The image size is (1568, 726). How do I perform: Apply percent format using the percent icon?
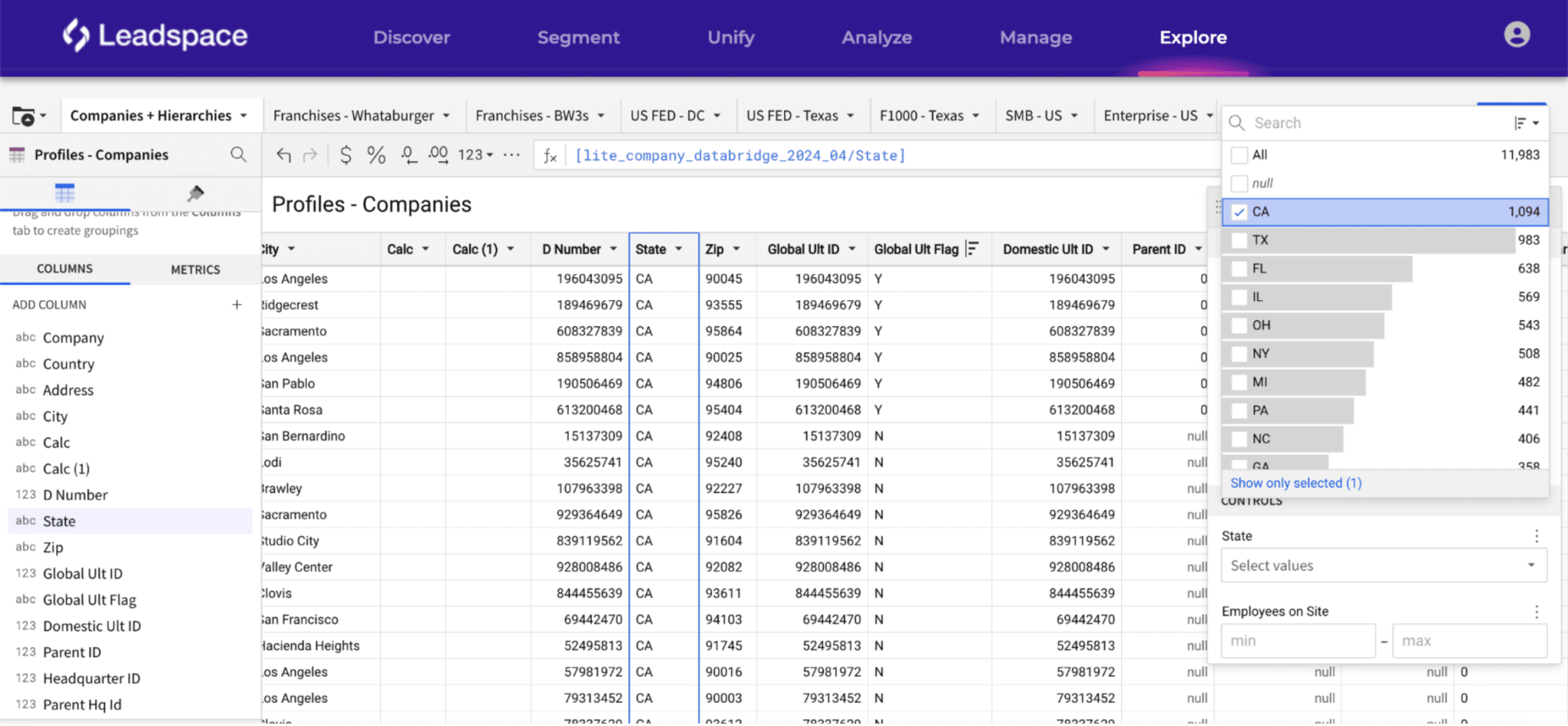click(376, 155)
